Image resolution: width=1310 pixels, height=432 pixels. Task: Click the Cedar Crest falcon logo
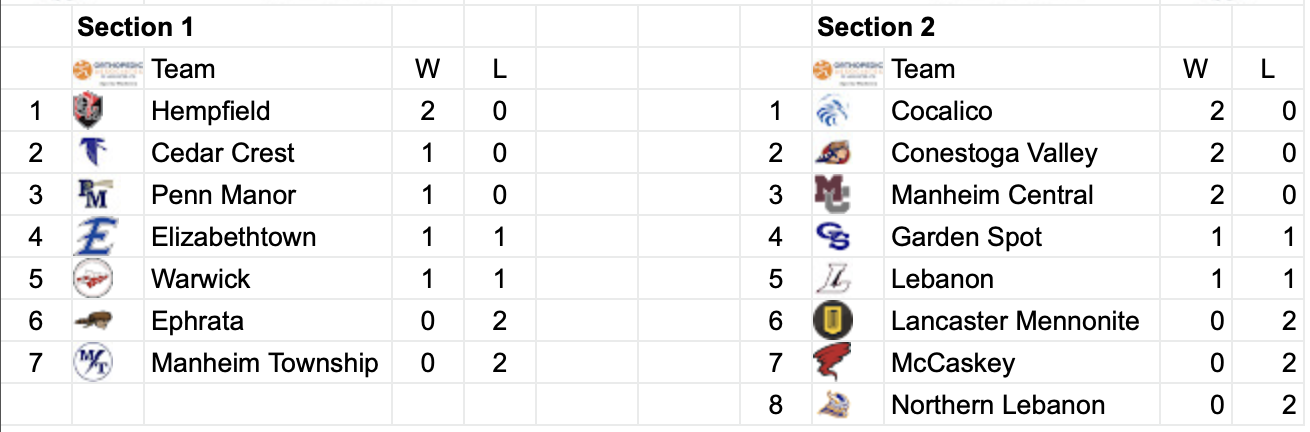tap(90, 153)
